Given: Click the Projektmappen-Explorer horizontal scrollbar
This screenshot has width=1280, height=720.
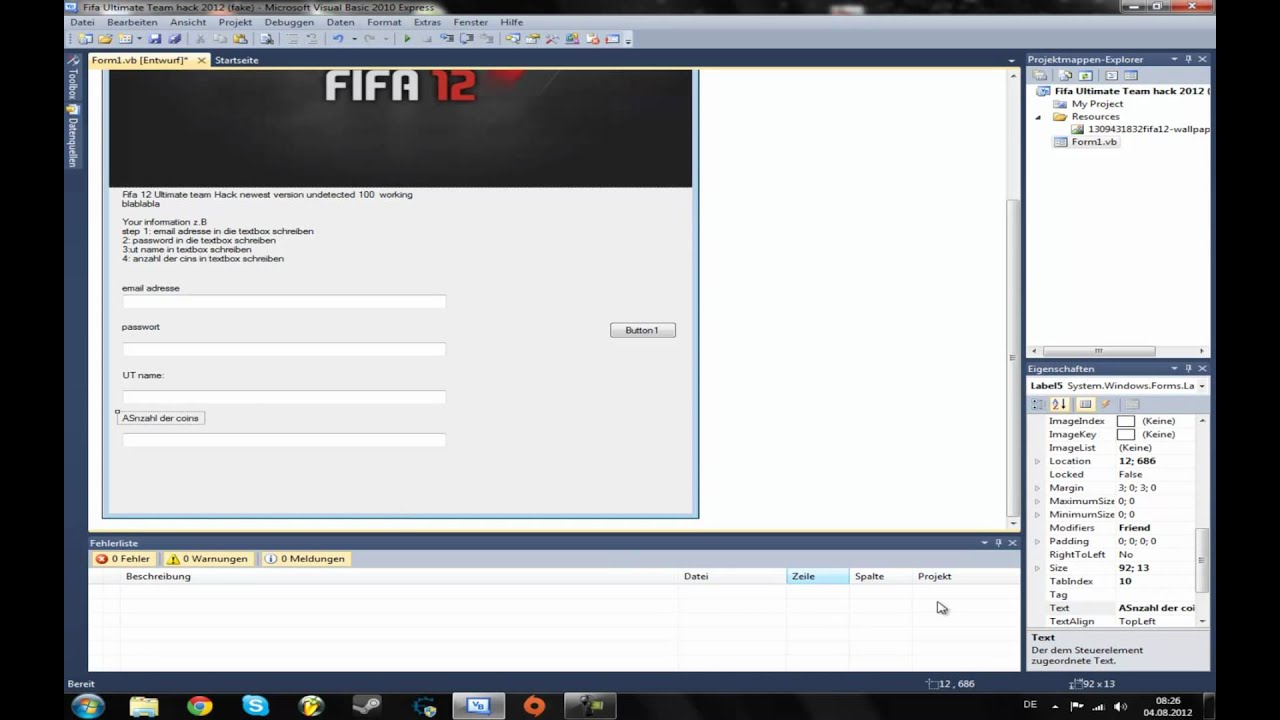Looking at the screenshot, I should pos(1098,351).
